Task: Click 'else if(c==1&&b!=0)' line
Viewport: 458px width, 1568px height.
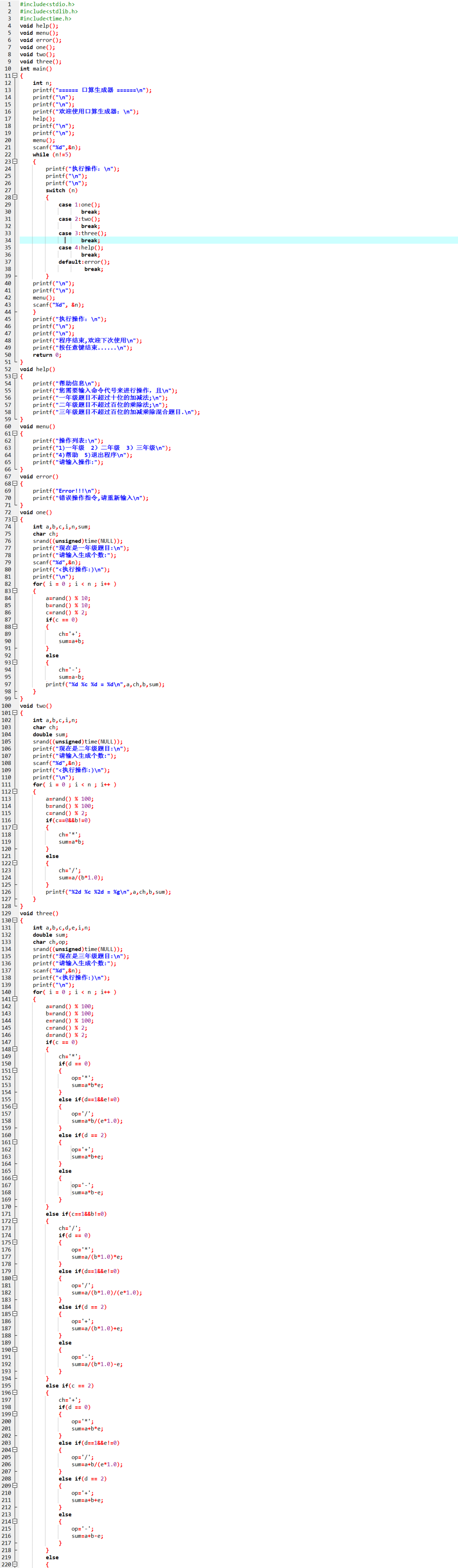Action: click(76, 1214)
